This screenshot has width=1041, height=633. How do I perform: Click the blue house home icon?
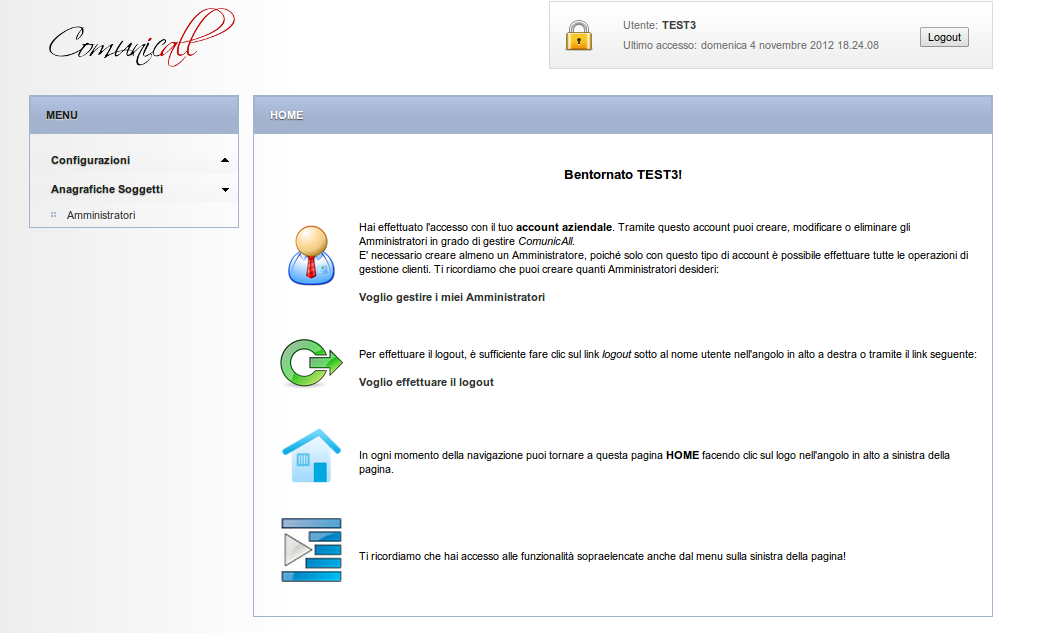311,456
